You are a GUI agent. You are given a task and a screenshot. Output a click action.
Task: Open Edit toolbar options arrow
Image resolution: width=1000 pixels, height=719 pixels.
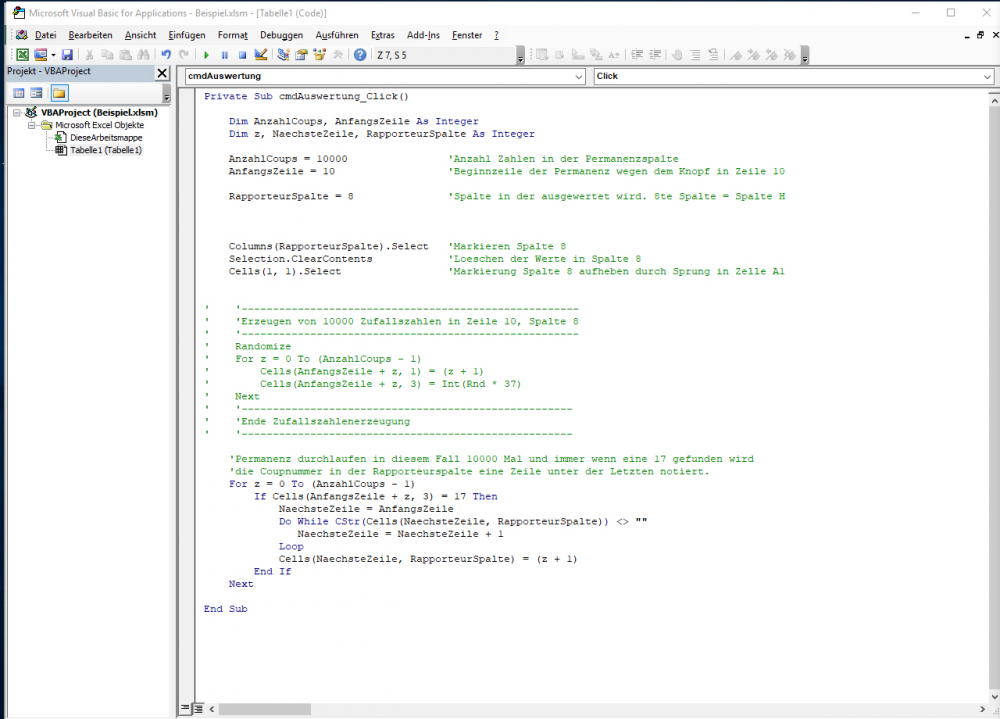805,56
